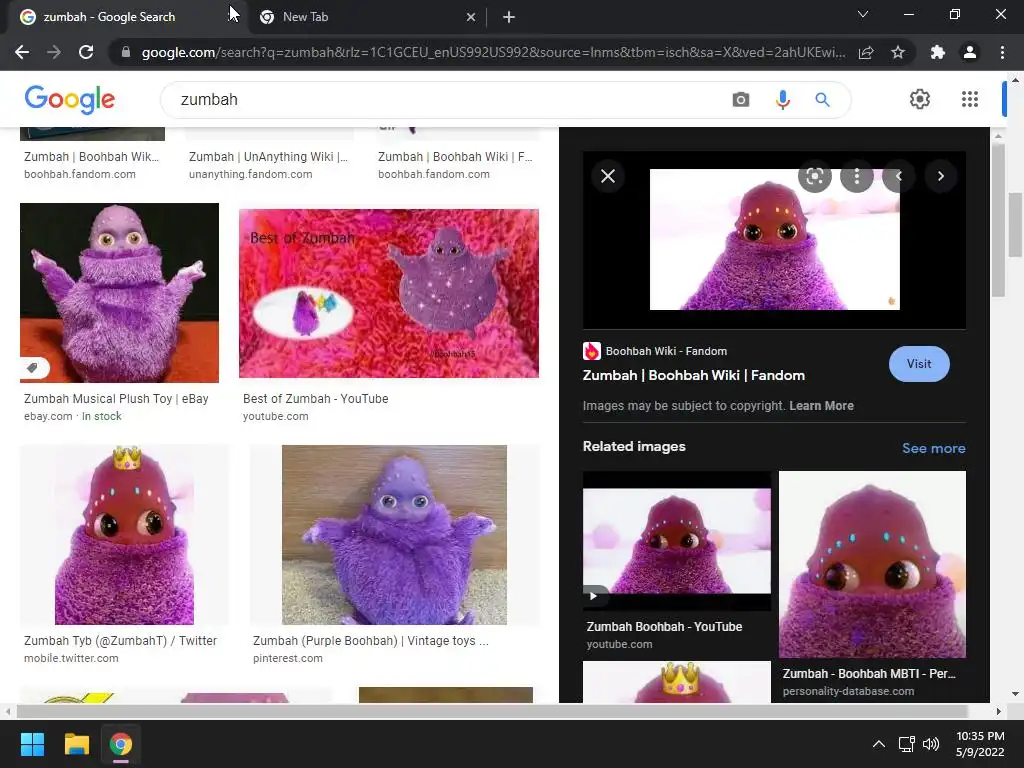Show previous image in preview

[899, 176]
